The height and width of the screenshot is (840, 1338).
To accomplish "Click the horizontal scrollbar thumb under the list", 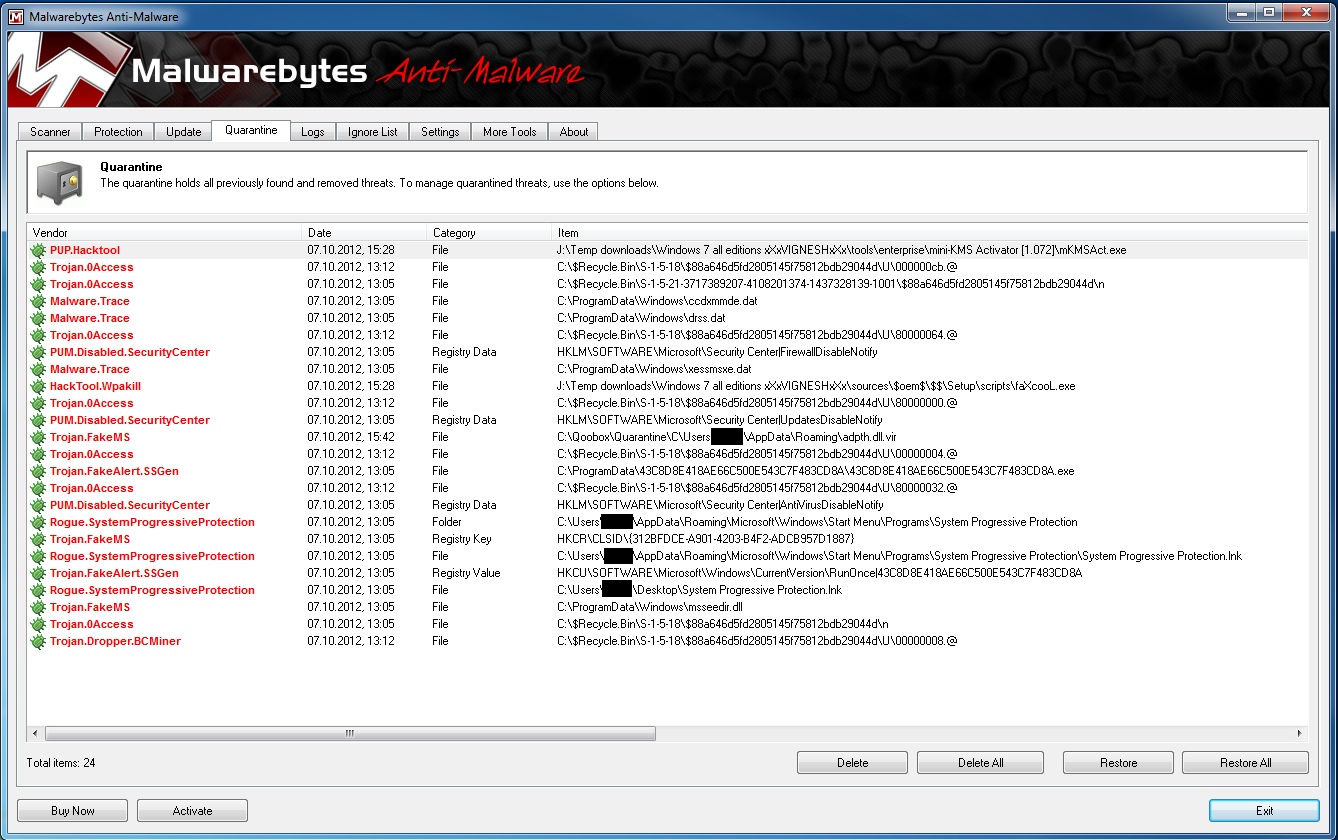I will pos(350,733).
